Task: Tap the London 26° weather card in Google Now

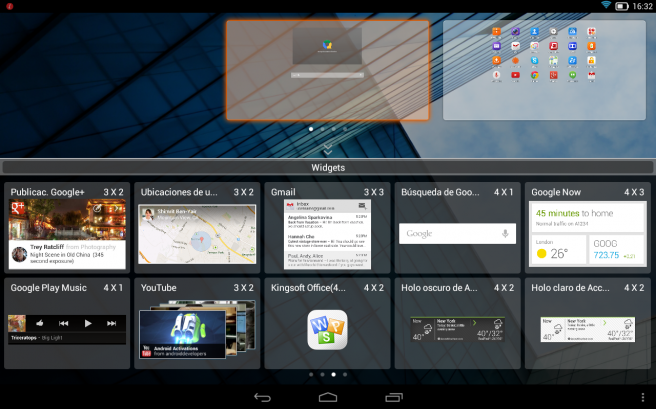Action: (x=559, y=250)
